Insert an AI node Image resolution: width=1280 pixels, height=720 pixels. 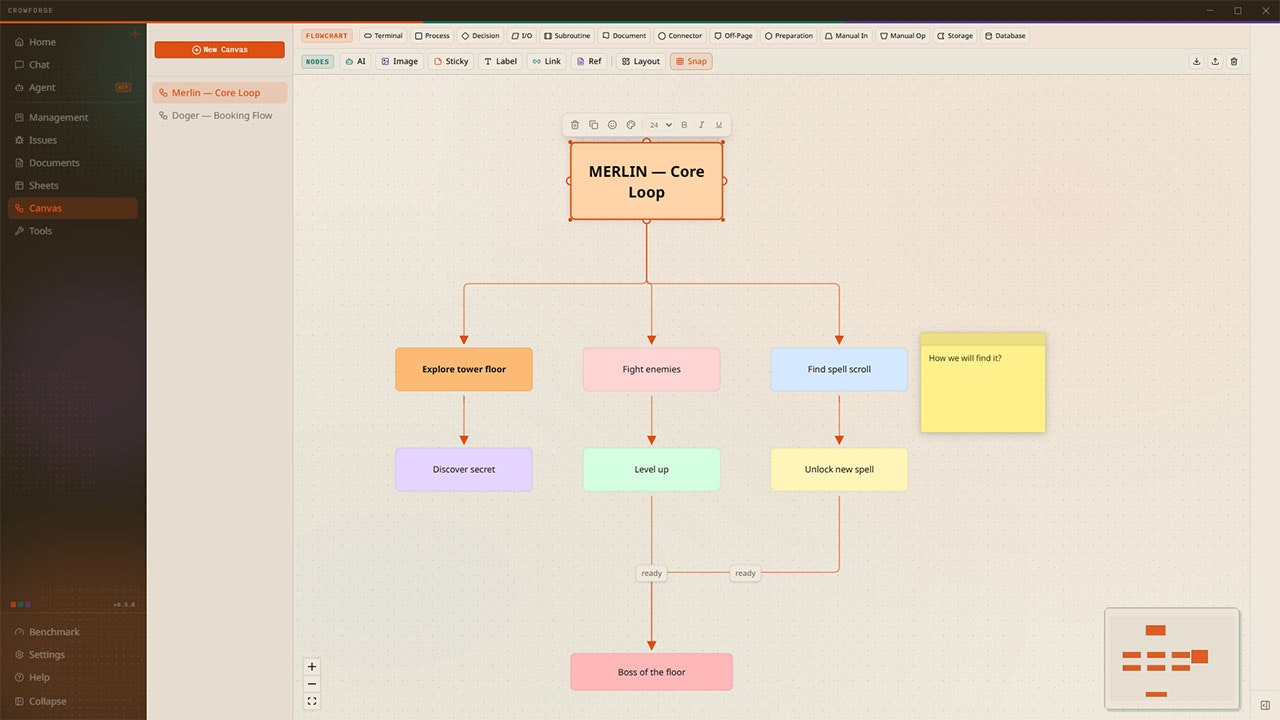(x=355, y=61)
